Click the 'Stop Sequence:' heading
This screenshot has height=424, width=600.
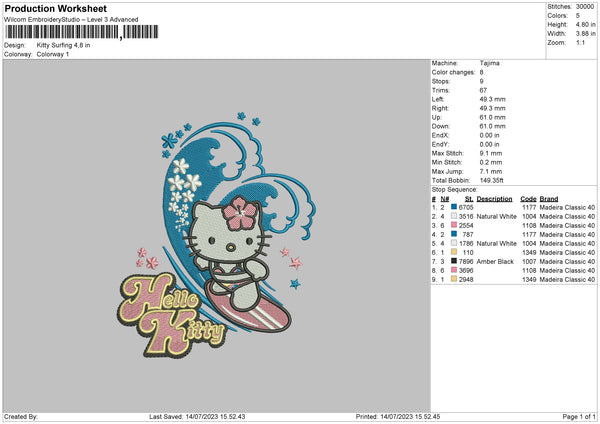[455, 190]
